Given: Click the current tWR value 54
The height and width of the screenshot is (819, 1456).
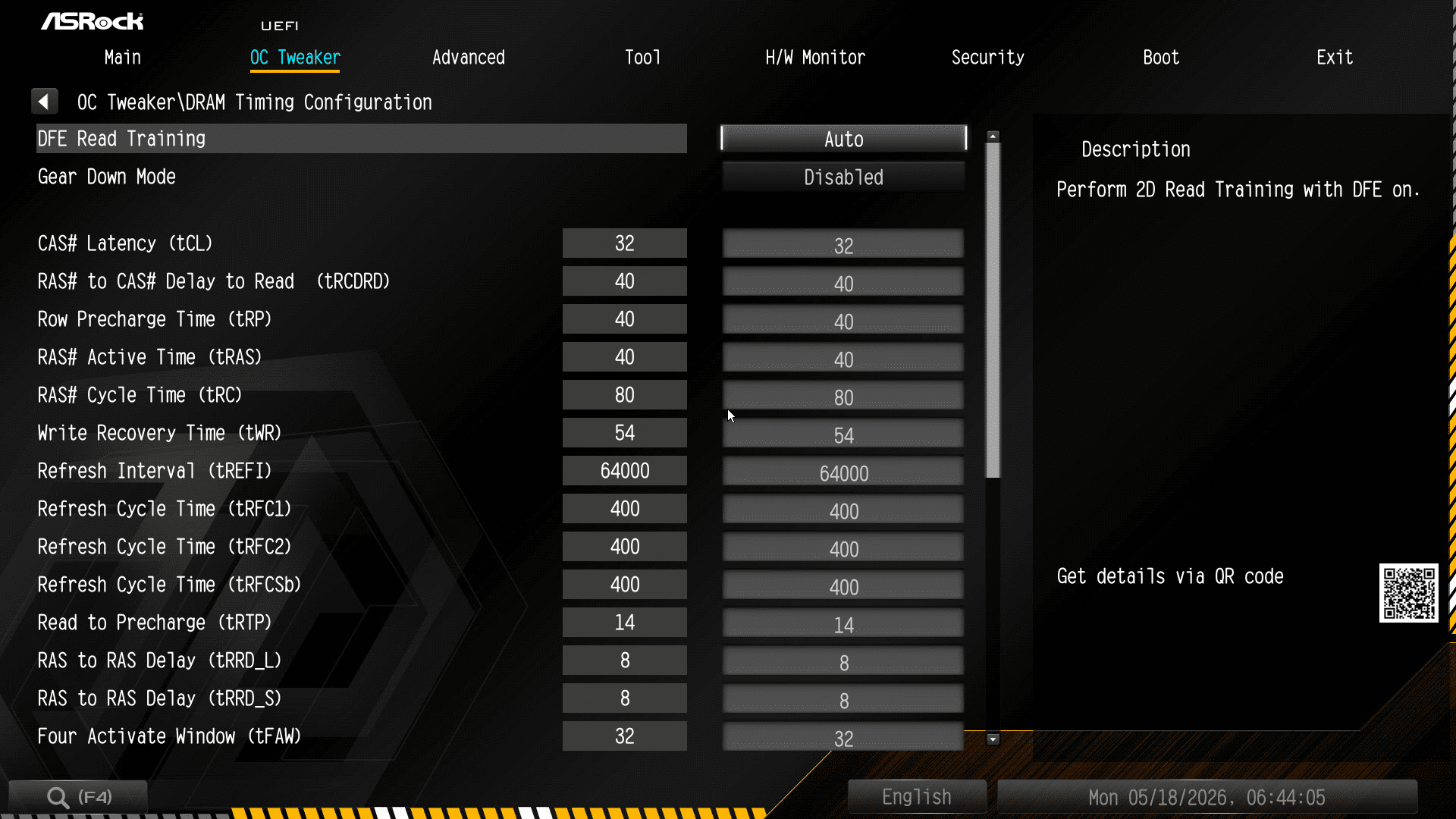Looking at the screenshot, I should pos(625,433).
